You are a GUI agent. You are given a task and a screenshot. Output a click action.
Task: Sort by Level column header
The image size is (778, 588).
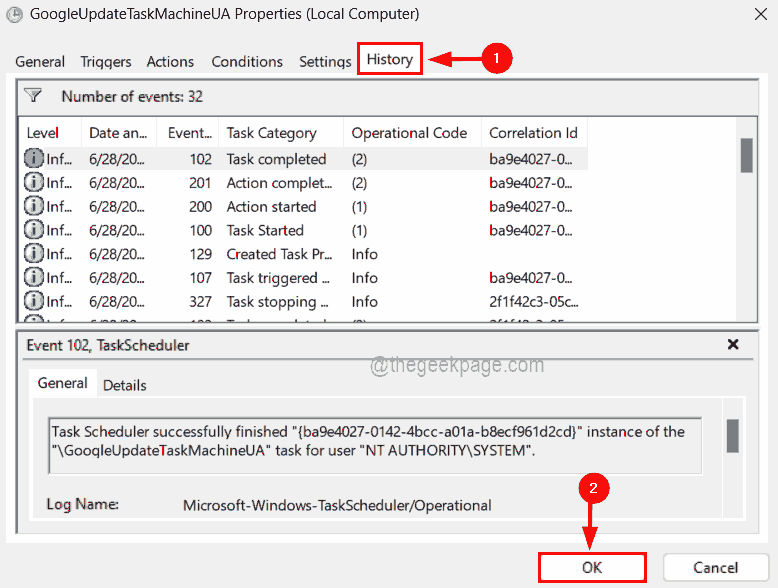point(50,132)
